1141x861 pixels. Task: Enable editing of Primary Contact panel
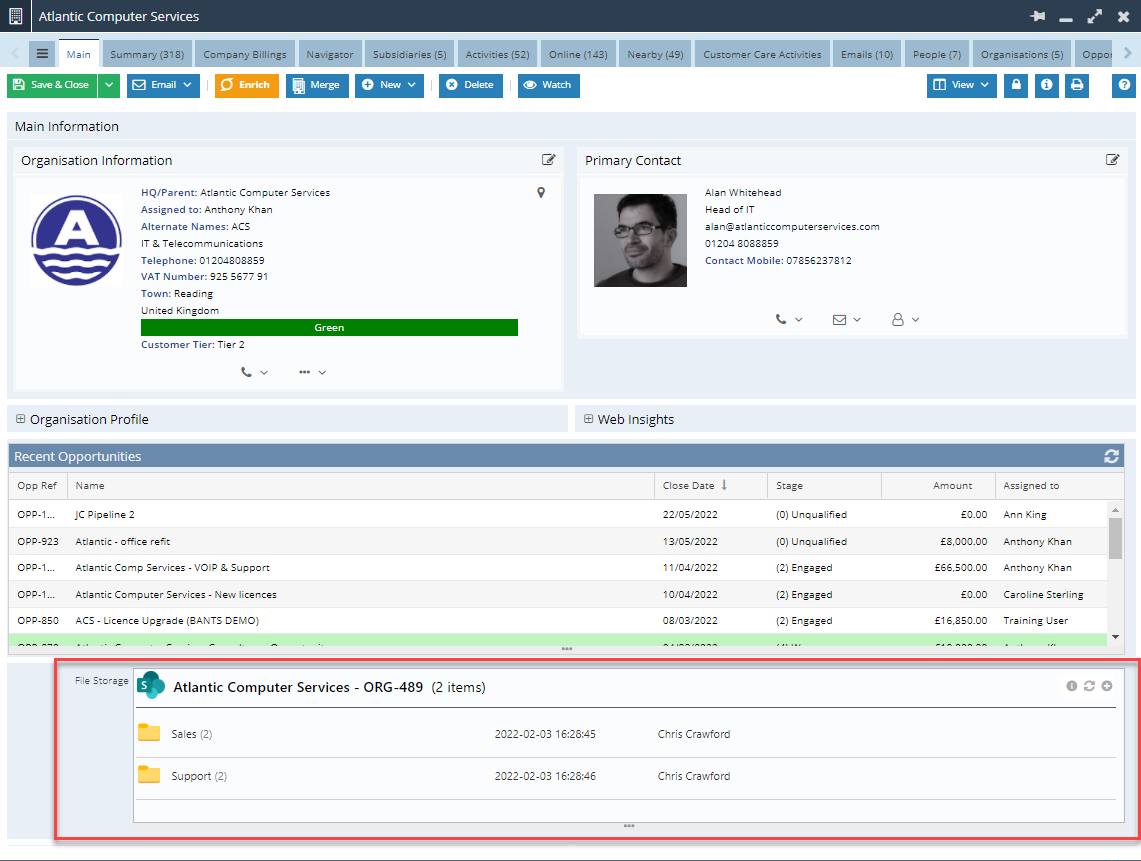1112,159
